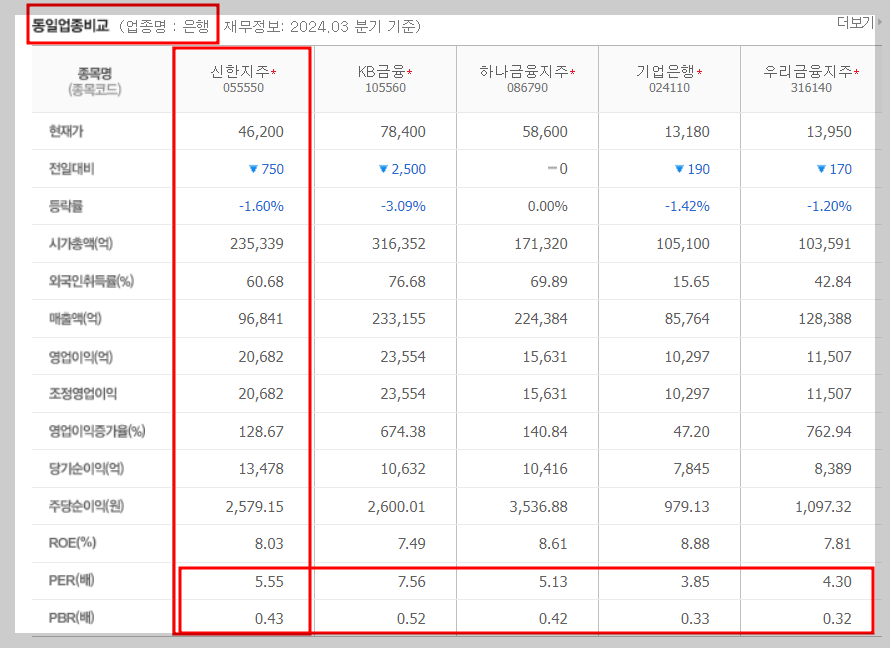Click the 외국인취득률(%) row label
Screen dimensions: 890x648
pyautogui.click(x=91, y=281)
